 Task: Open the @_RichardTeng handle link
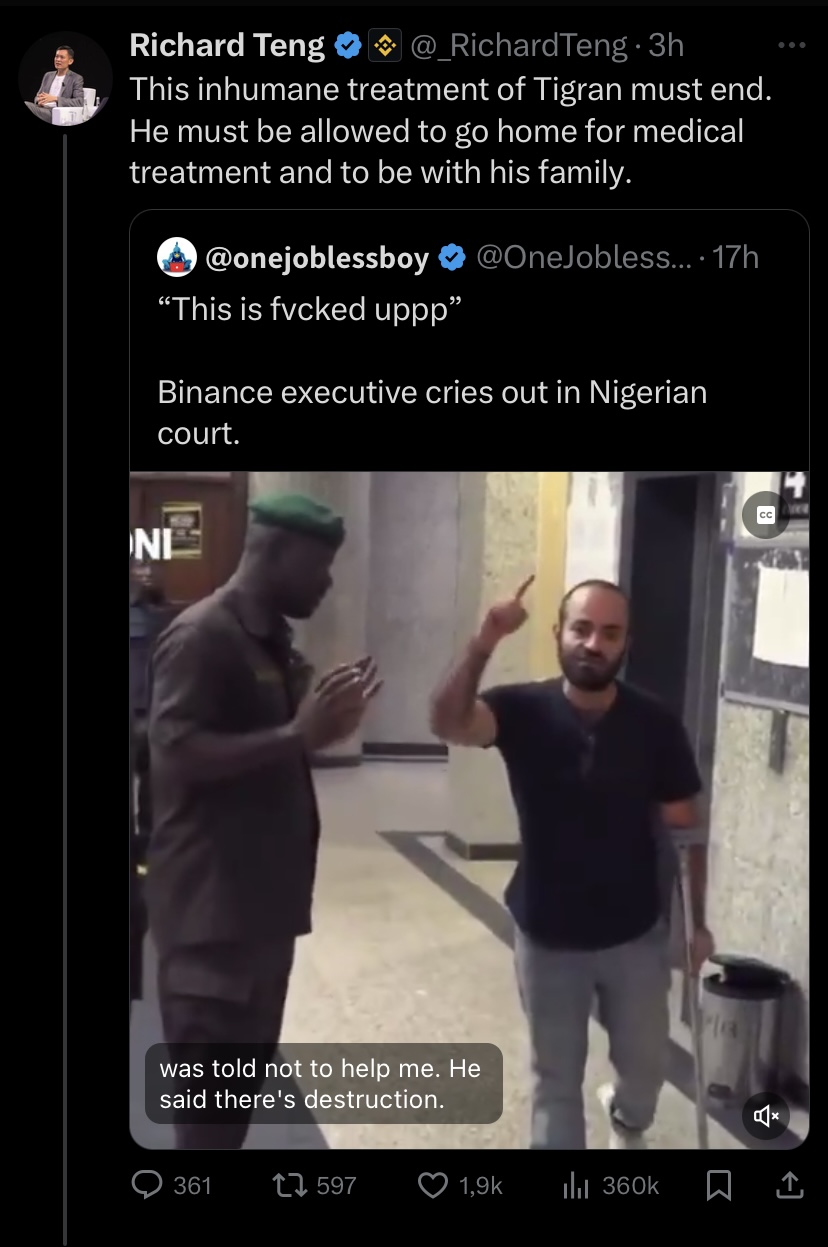click(x=519, y=46)
